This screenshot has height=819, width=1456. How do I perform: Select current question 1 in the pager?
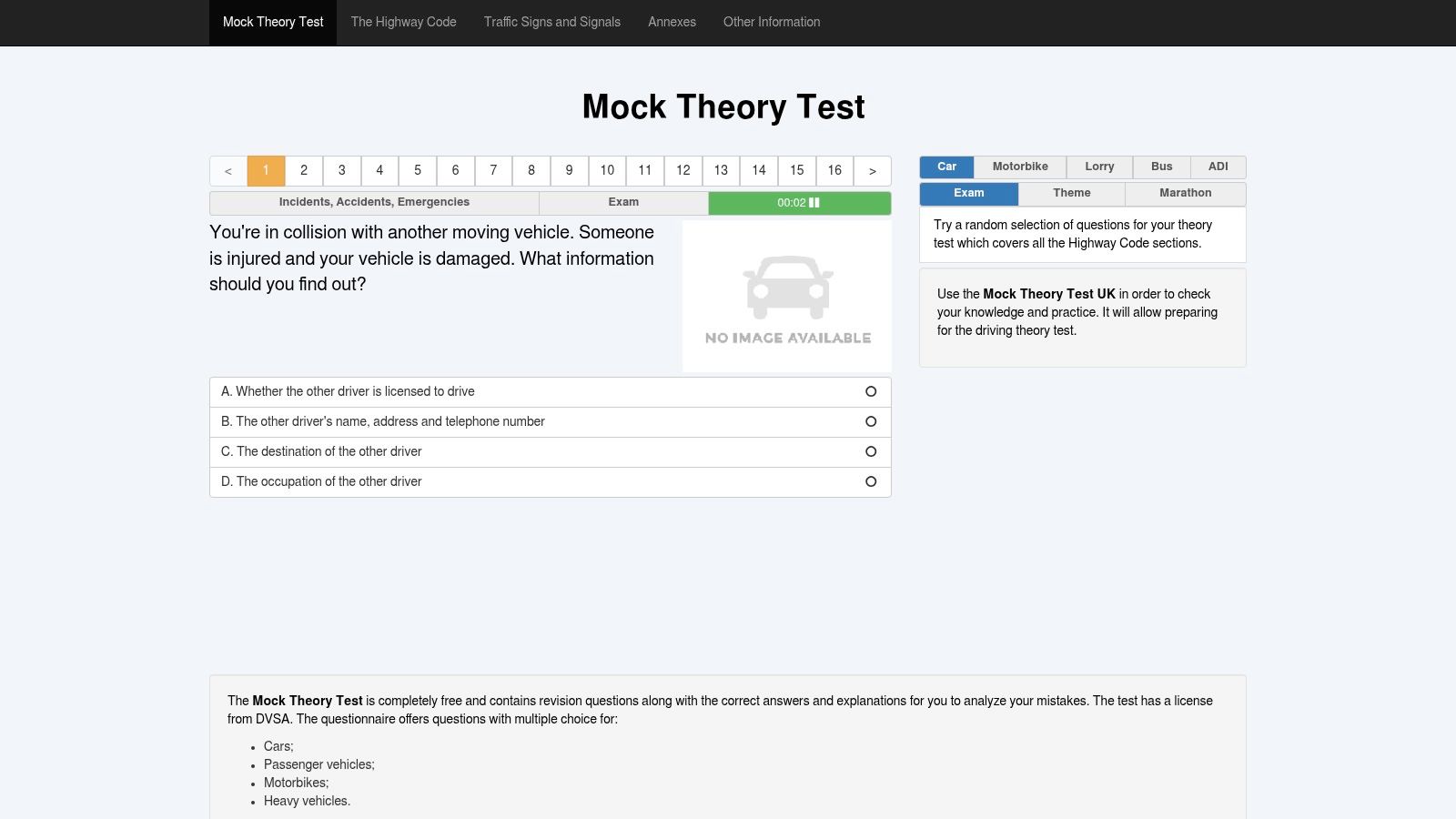[266, 171]
